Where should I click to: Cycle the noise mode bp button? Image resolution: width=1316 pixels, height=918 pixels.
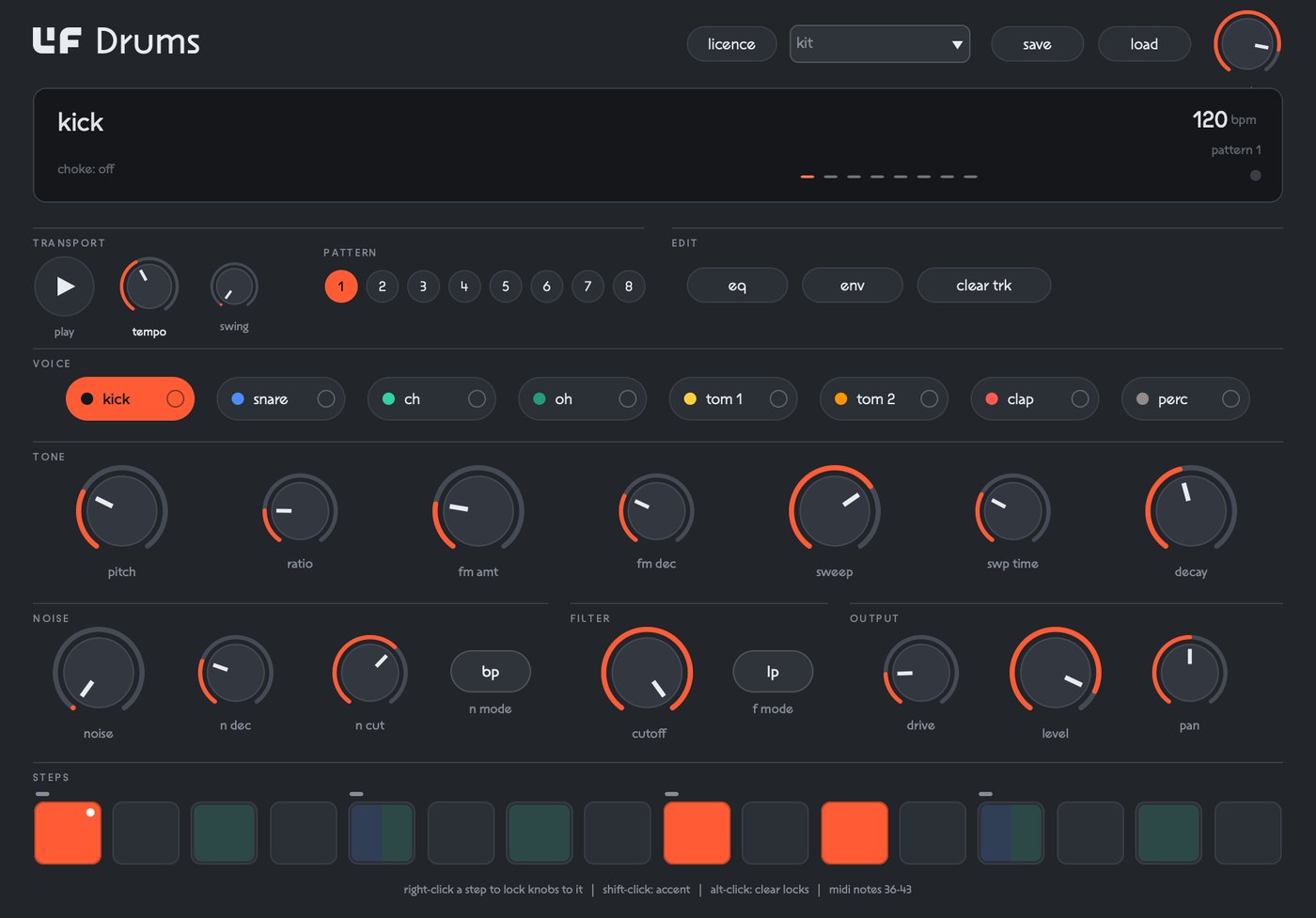coord(491,672)
